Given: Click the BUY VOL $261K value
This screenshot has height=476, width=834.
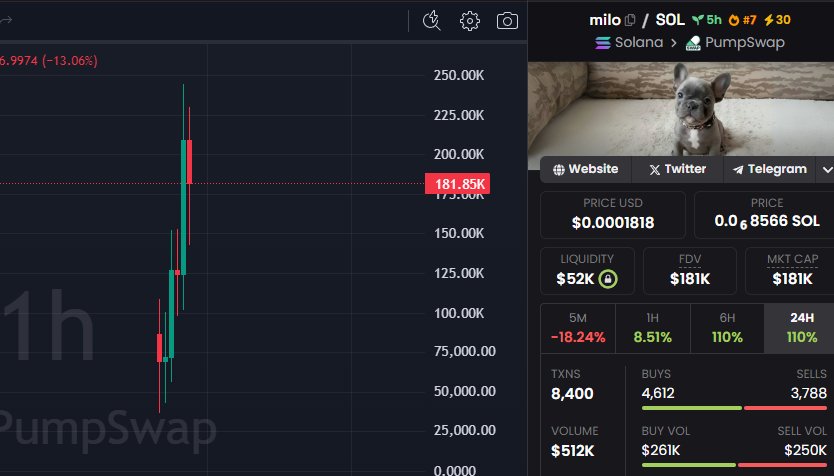Looking at the screenshot, I should [661, 450].
